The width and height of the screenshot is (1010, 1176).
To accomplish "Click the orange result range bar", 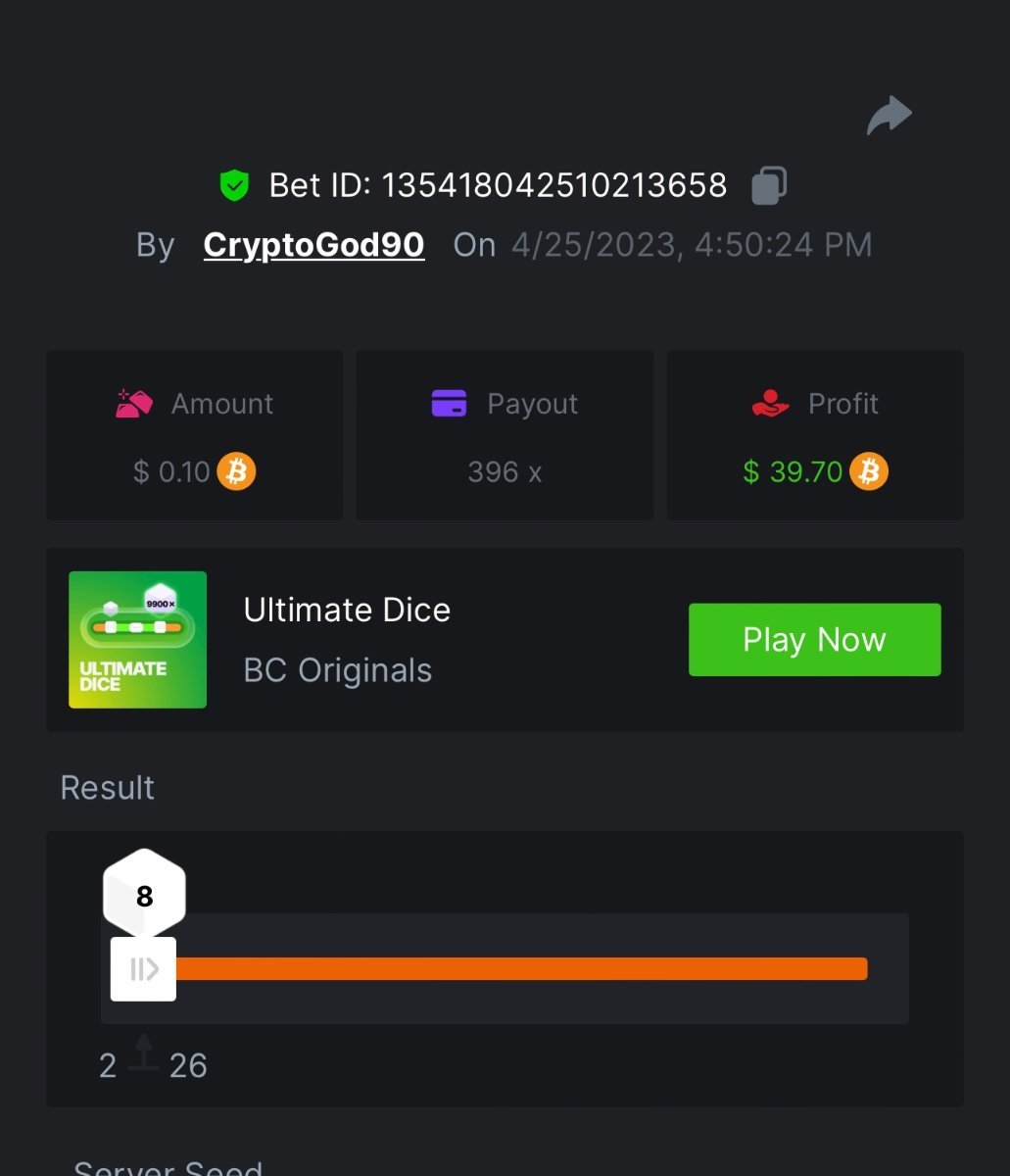I will coord(519,968).
